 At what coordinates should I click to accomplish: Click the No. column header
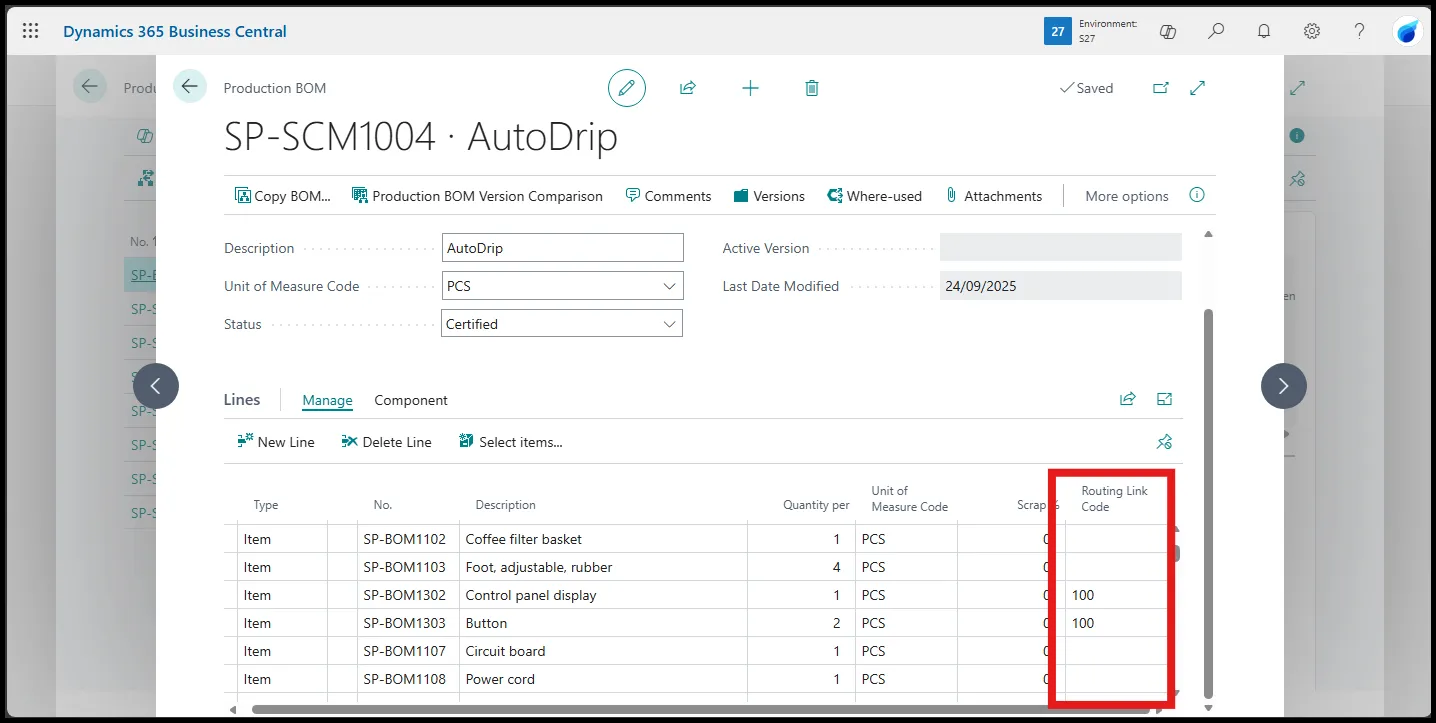tap(383, 505)
